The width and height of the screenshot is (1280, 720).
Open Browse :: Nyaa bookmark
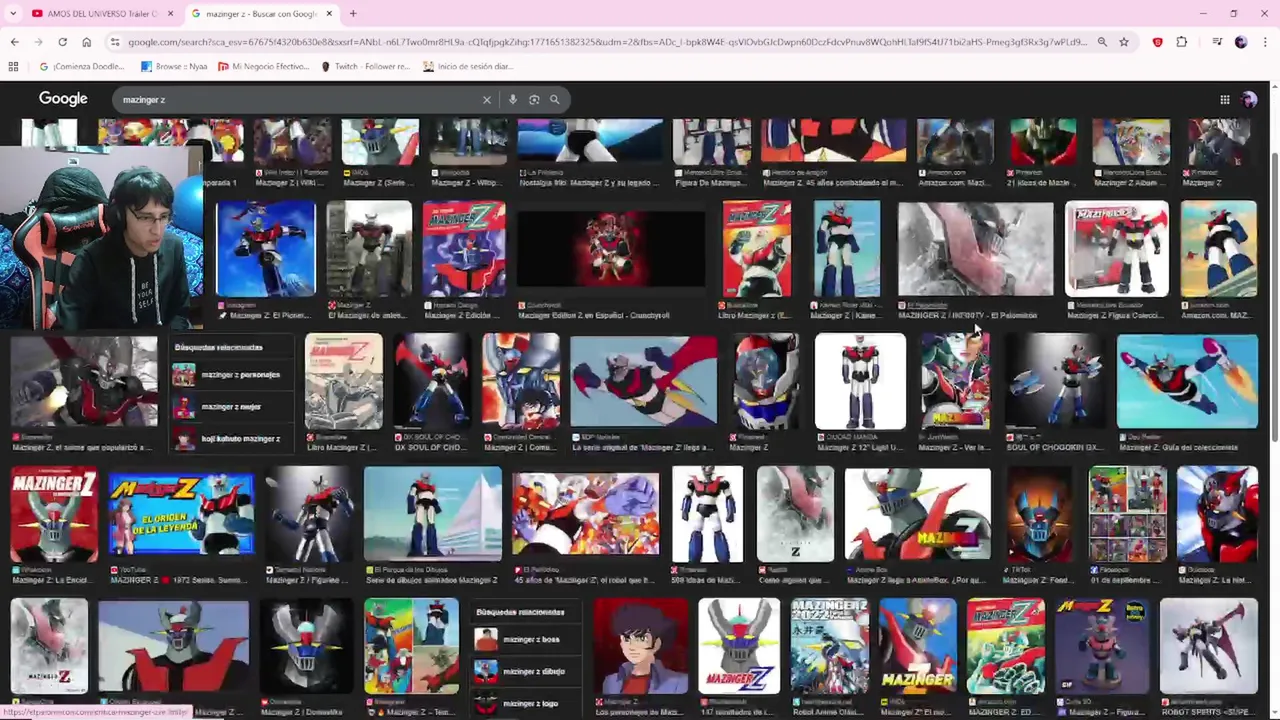[x=175, y=66]
